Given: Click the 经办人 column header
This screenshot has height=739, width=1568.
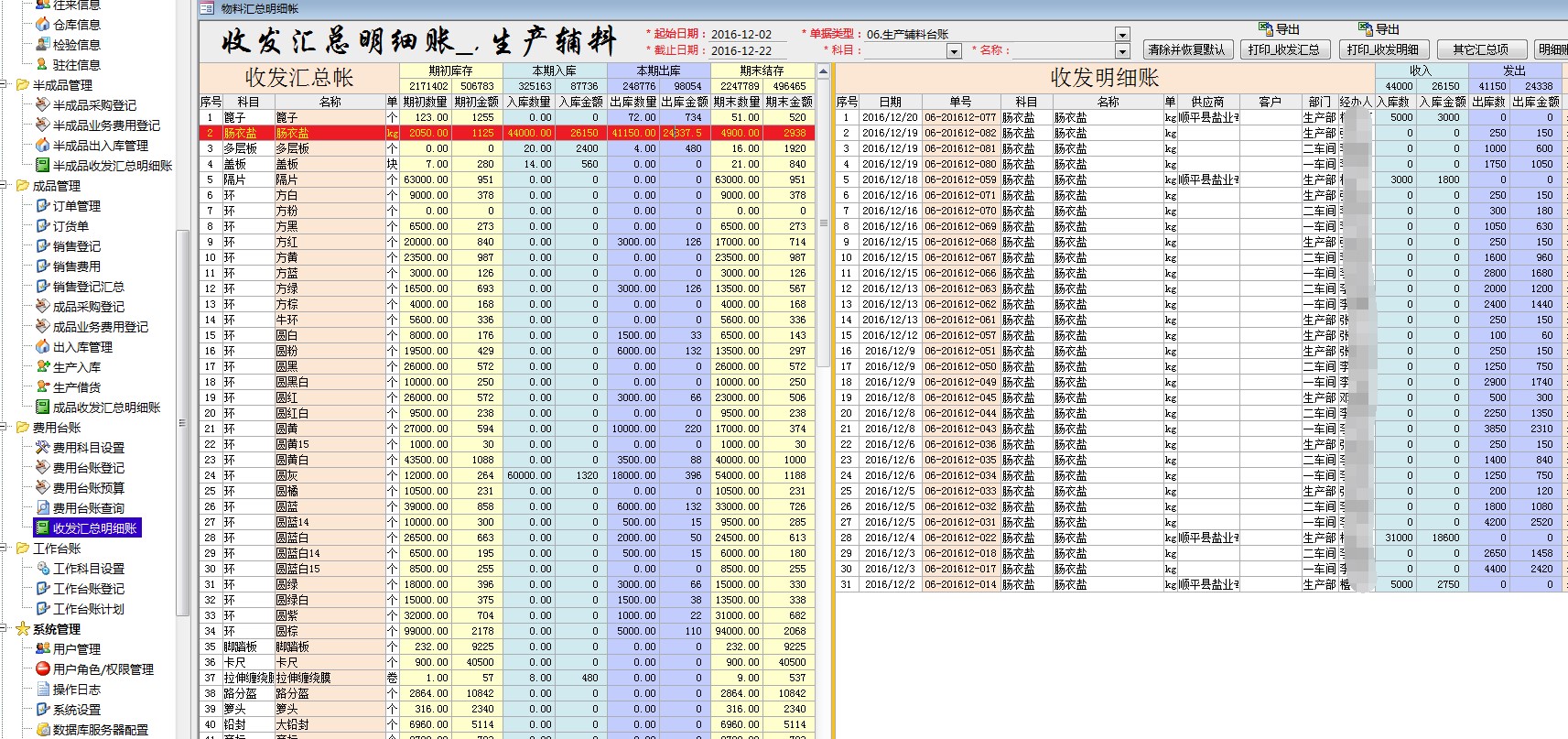Looking at the screenshot, I should pos(1356,102).
